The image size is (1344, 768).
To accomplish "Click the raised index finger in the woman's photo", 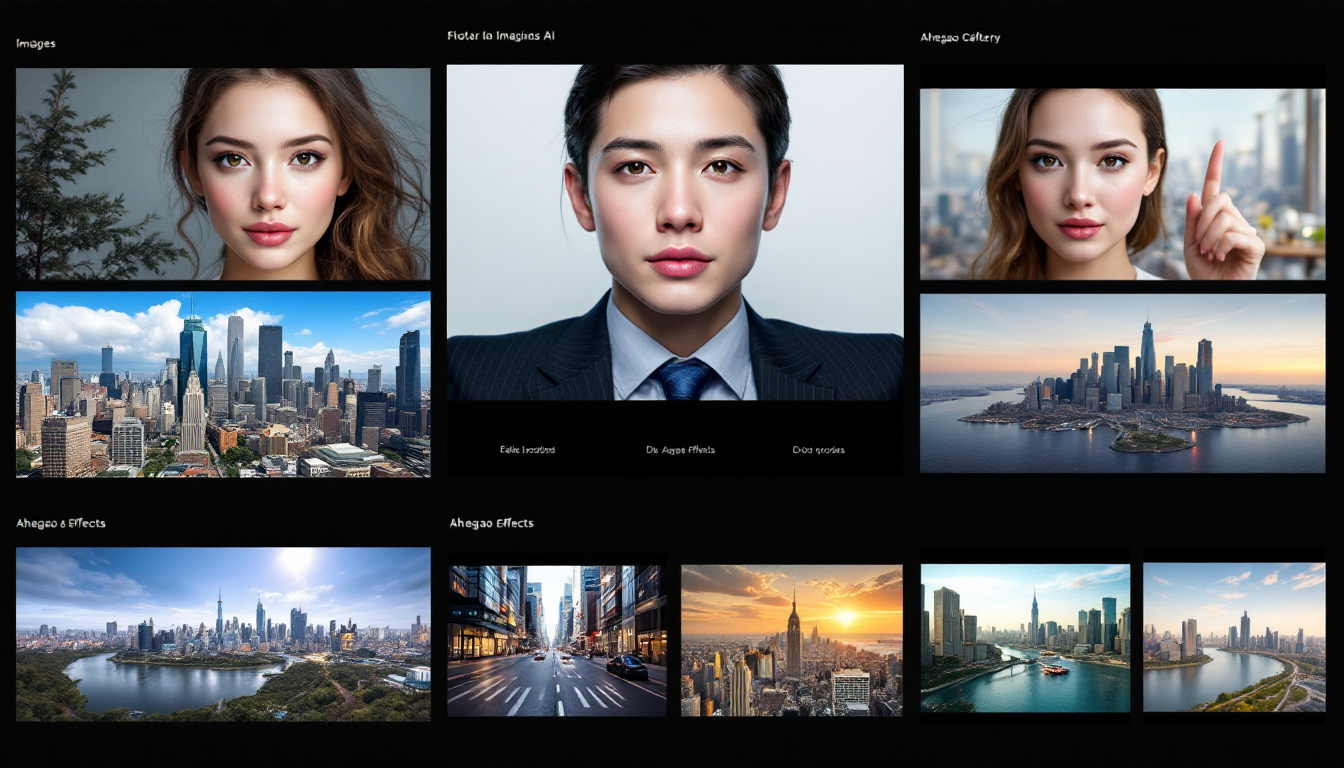I will (1212, 172).
